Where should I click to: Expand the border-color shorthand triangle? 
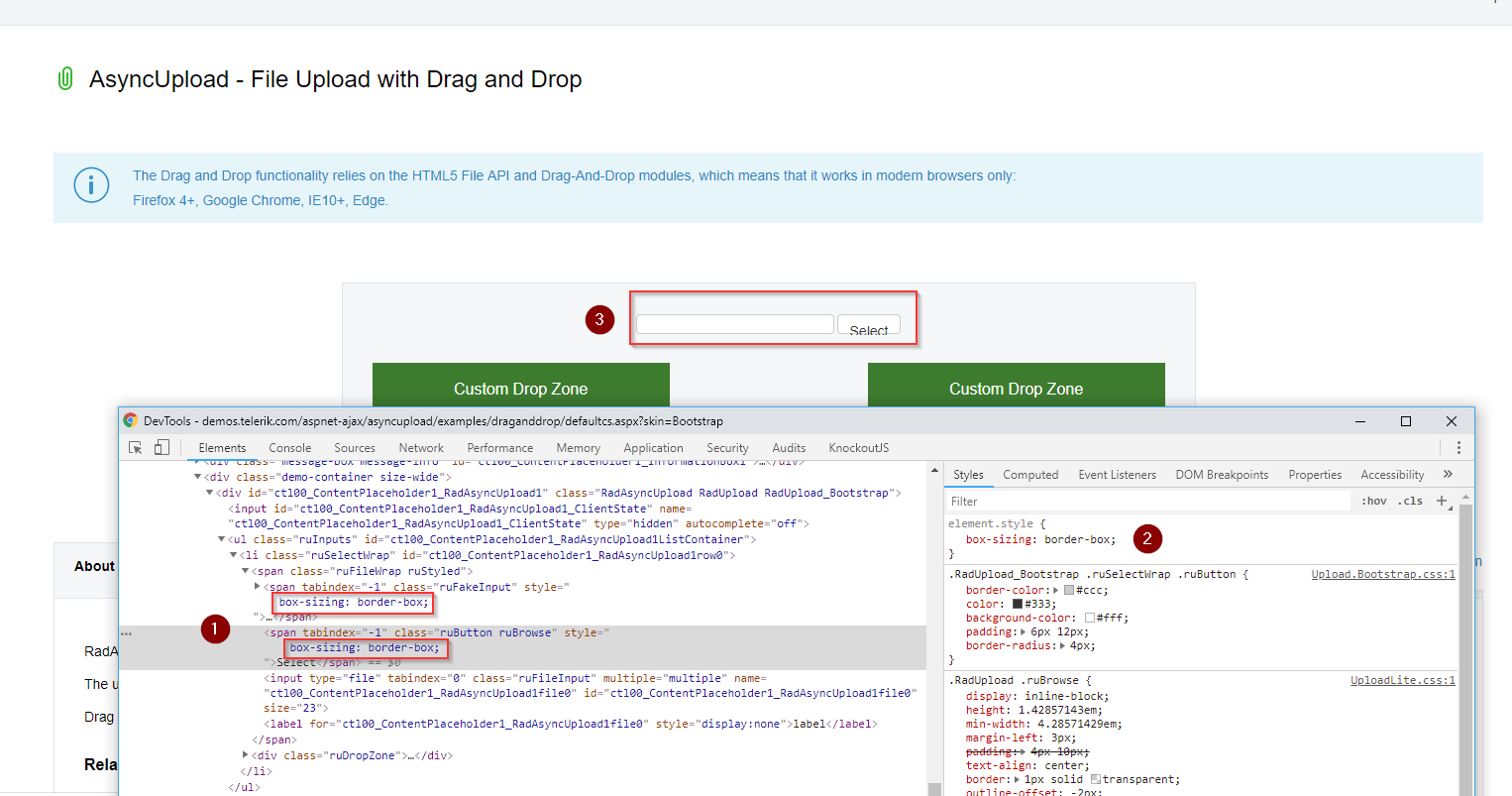pyautogui.click(x=1056, y=590)
